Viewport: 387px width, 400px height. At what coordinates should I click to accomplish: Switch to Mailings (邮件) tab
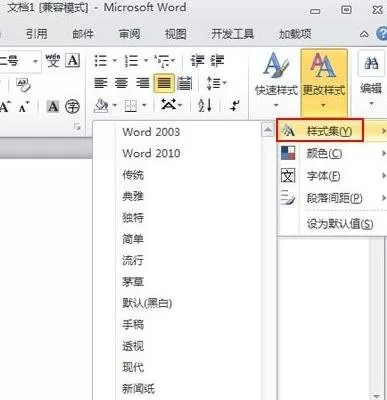pyautogui.click(x=83, y=34)
